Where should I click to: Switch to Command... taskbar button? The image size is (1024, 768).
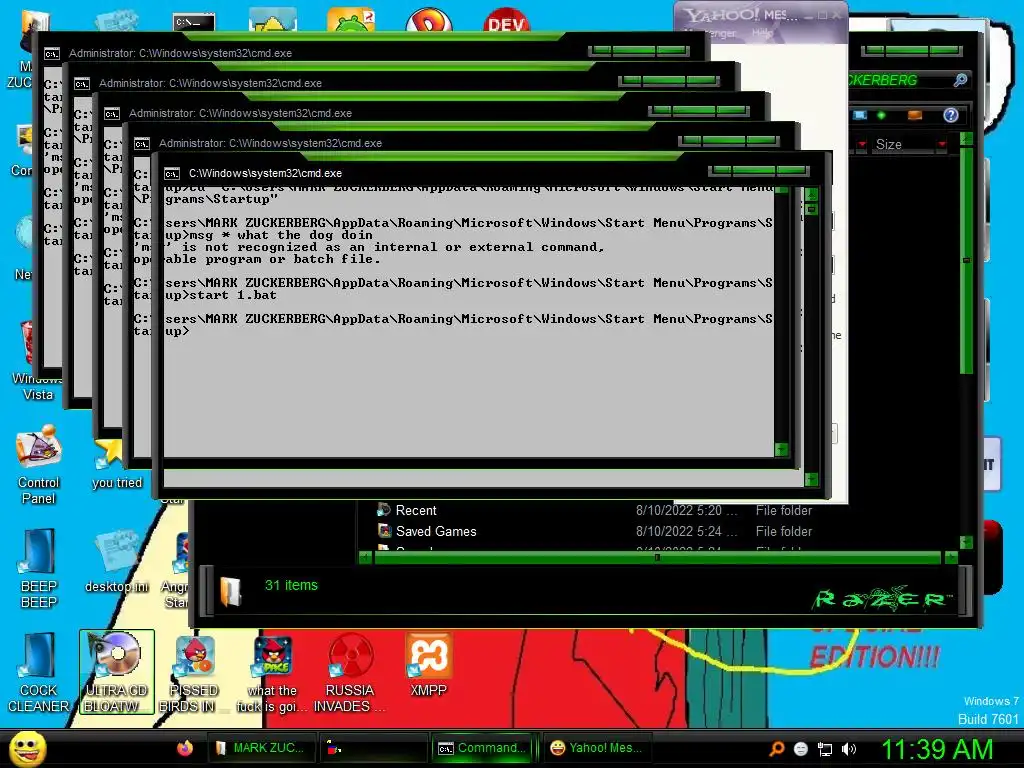483,748
